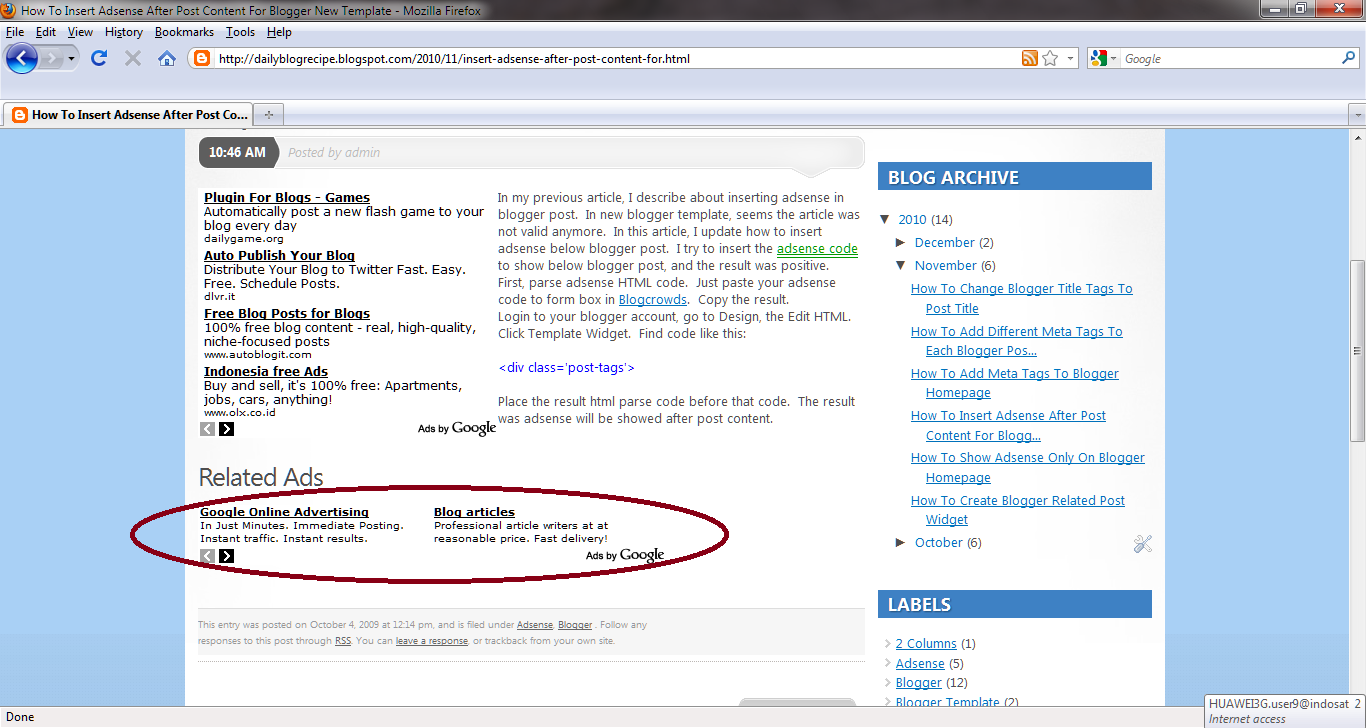Click the bookmark star icon
Image resolution: width=1366 pixels, height=728 pixels.
click(1052, 58)
